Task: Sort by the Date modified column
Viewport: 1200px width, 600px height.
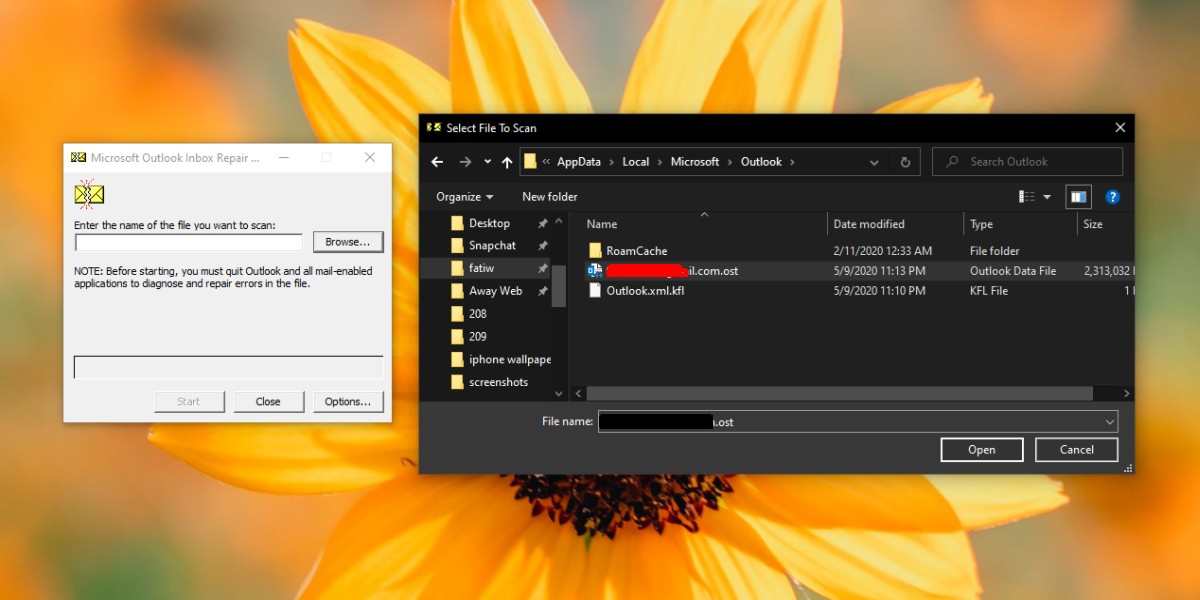Action: pos(869,224)
